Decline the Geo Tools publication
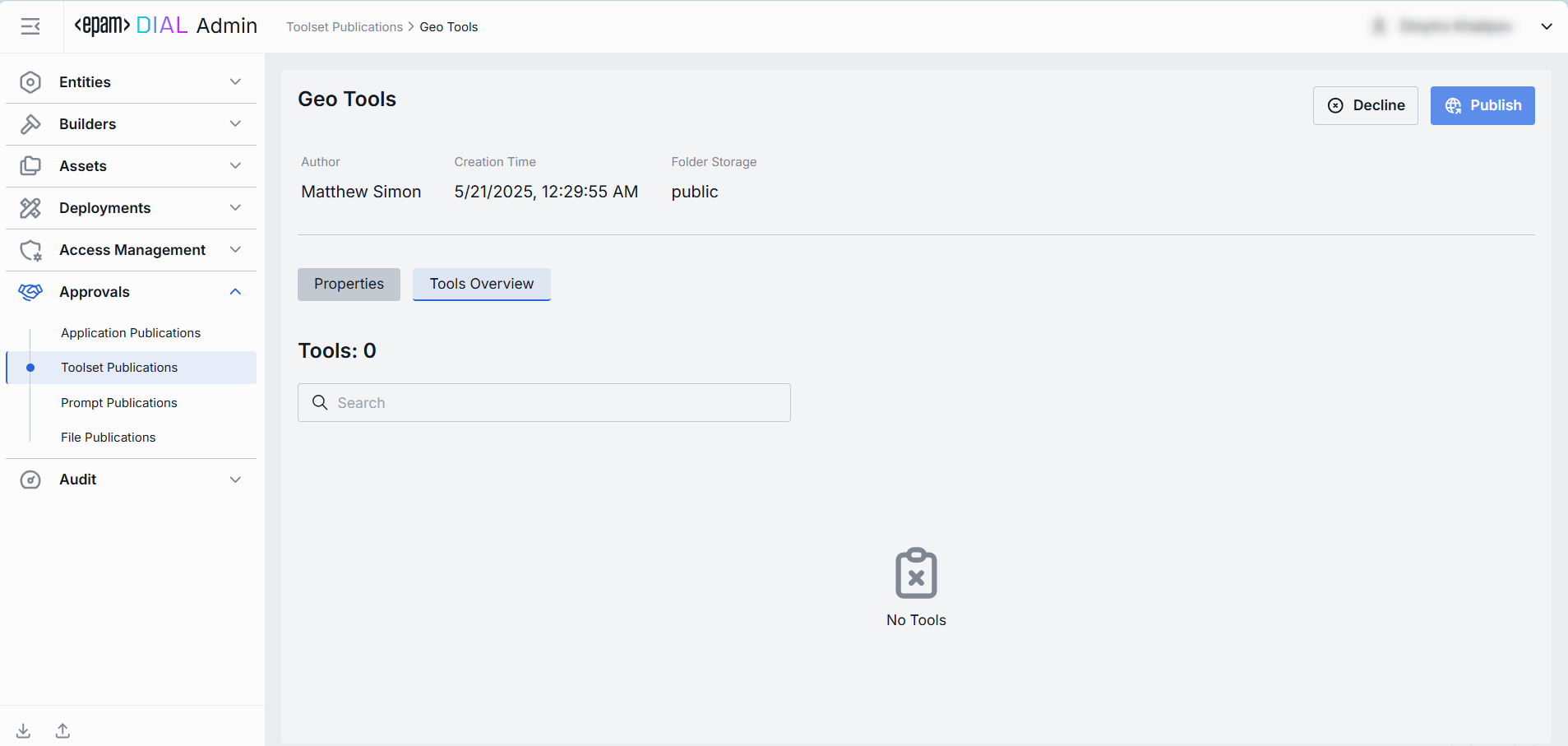1568x746 pixels. pyautogui.click(x=1365, y=106)
